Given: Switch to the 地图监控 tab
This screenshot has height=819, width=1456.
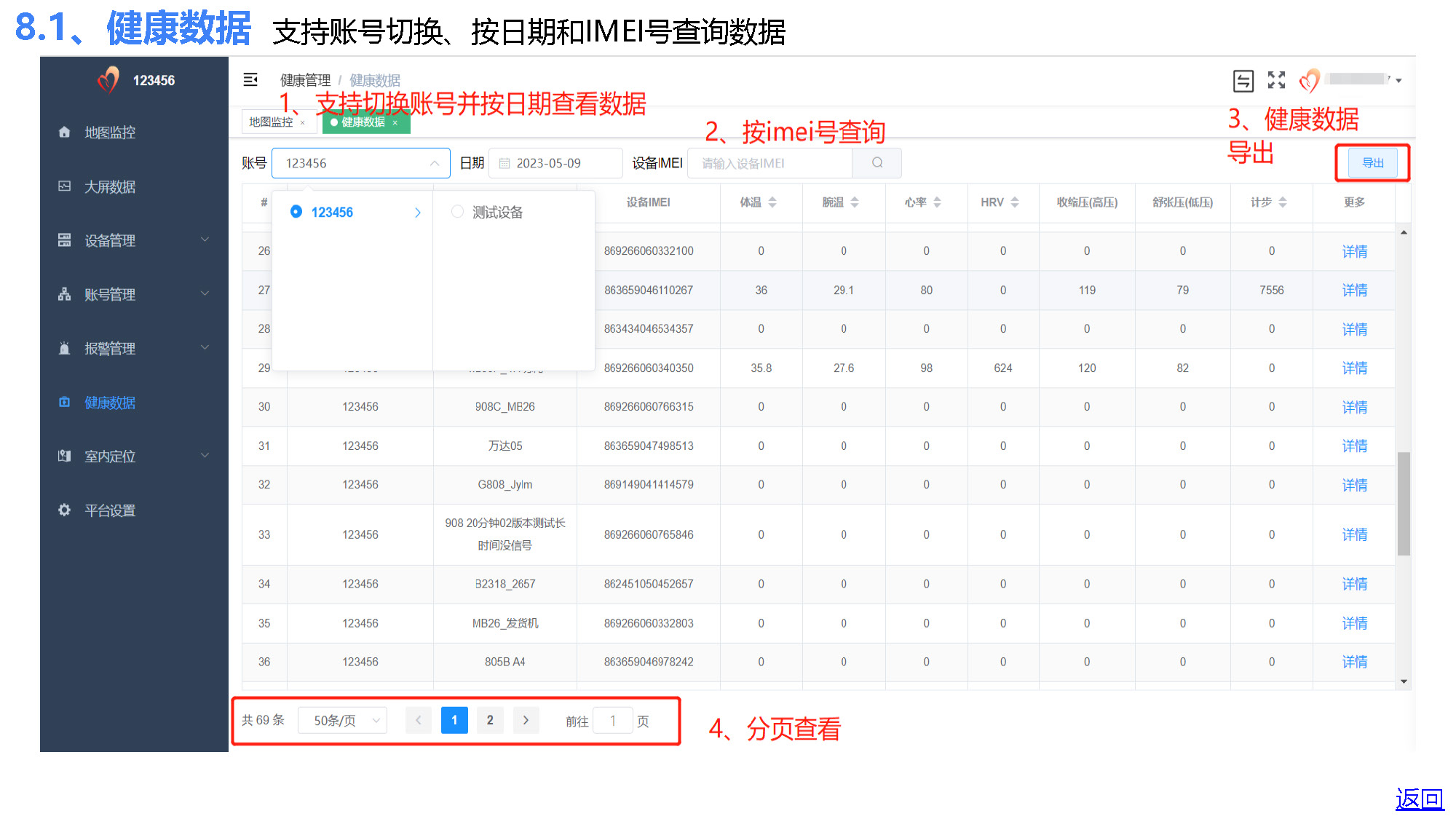Looking at the screenshot, I should pyautogui.click(x=271, y=122).
